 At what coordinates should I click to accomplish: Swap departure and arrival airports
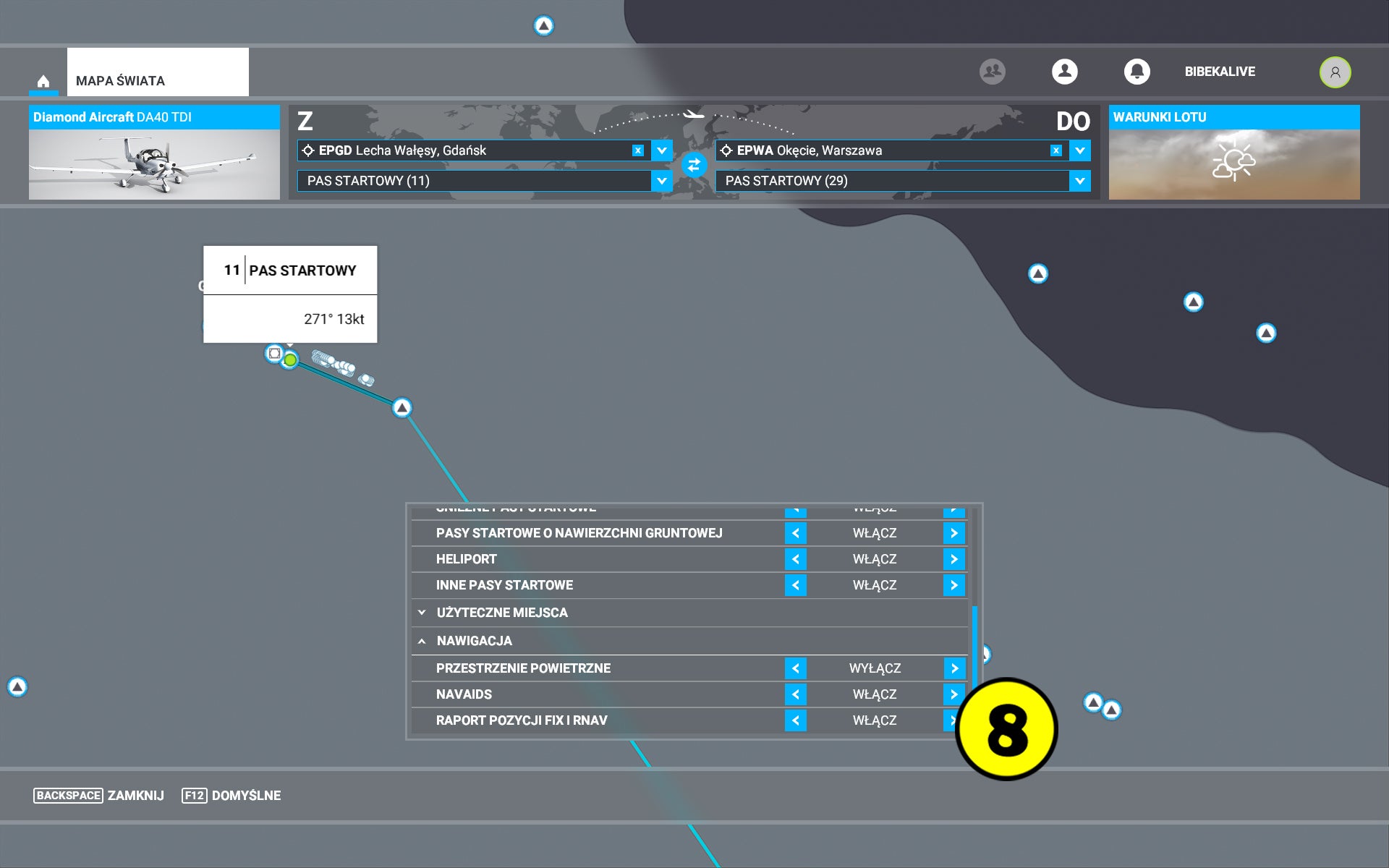694,165
